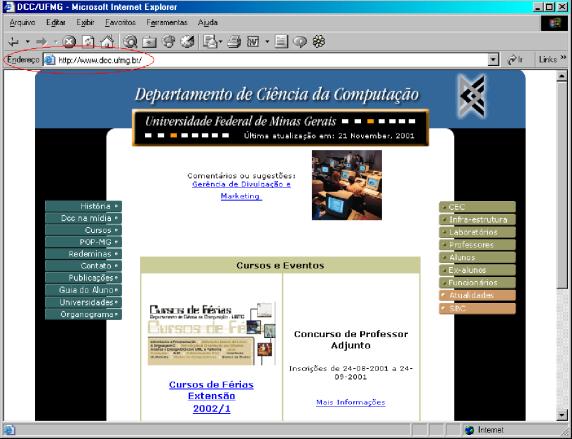Click the flower-shaped toolbar icon
The width and height of the screenshot is (572, 439).
click(319, 42)
